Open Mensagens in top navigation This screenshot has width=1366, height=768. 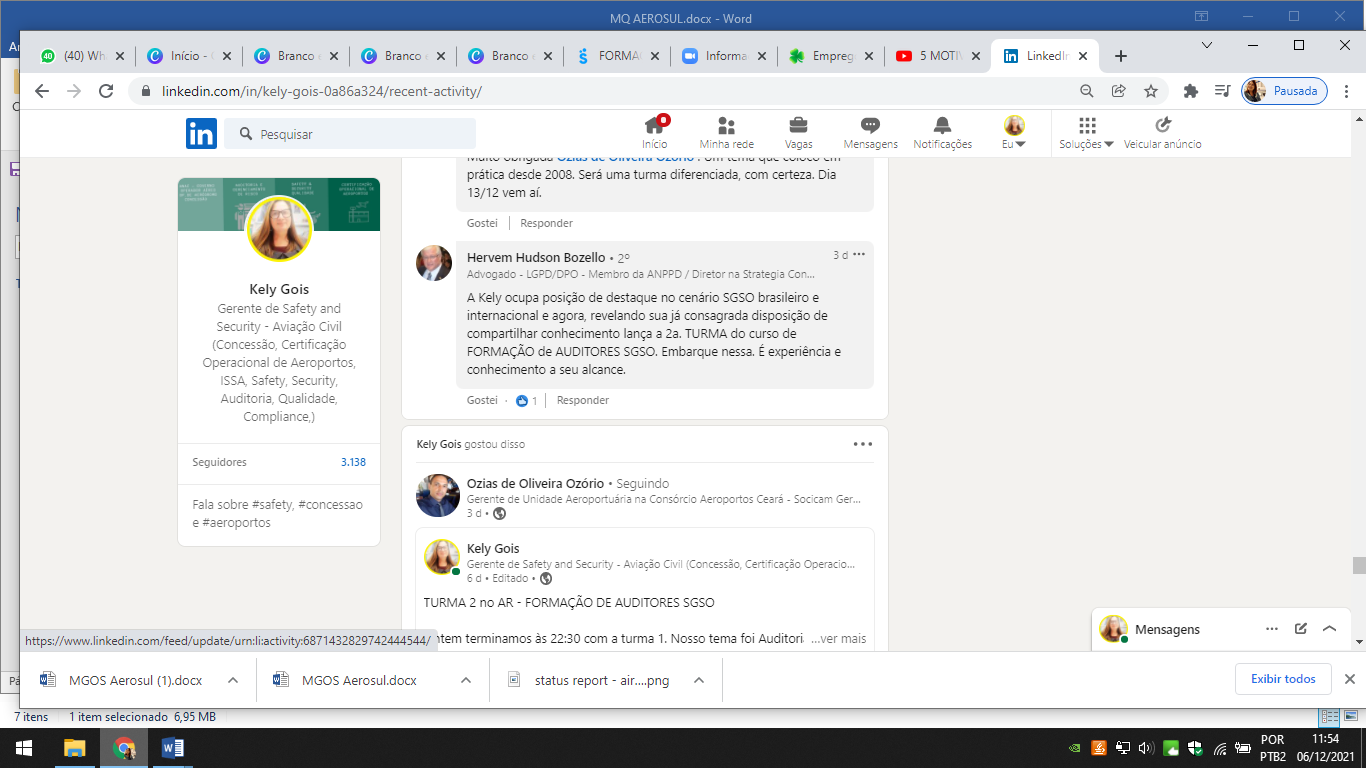(x=870, y=133)
